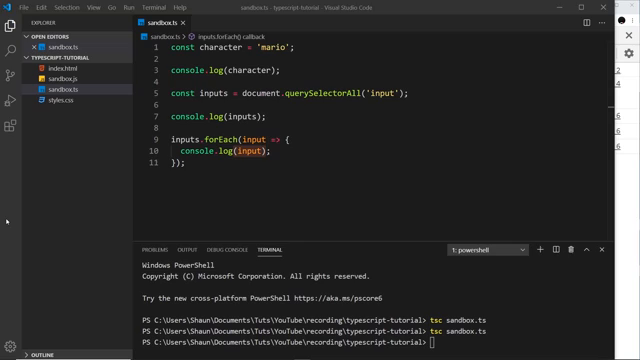Open the Run menu

129,7
